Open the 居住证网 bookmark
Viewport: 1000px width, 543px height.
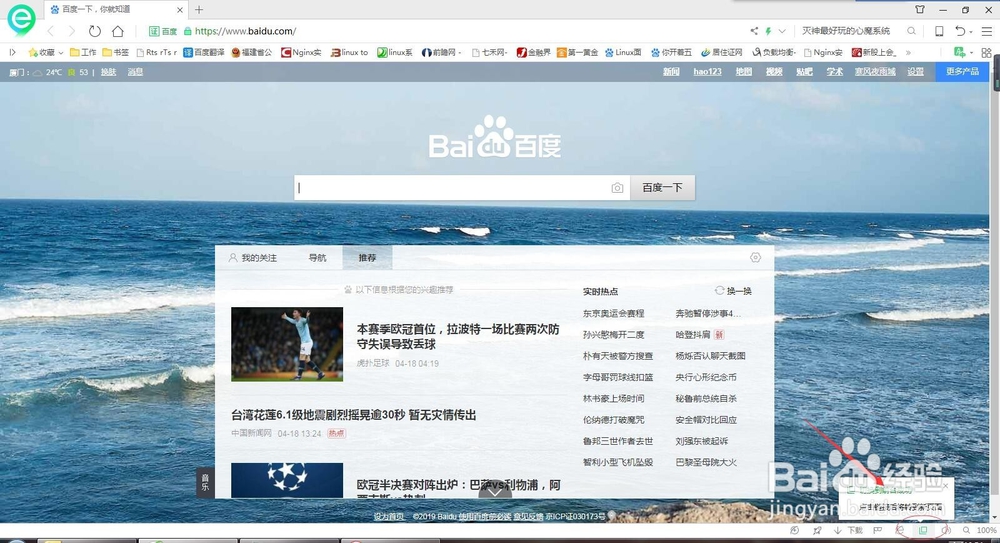[x=722, y=52]
